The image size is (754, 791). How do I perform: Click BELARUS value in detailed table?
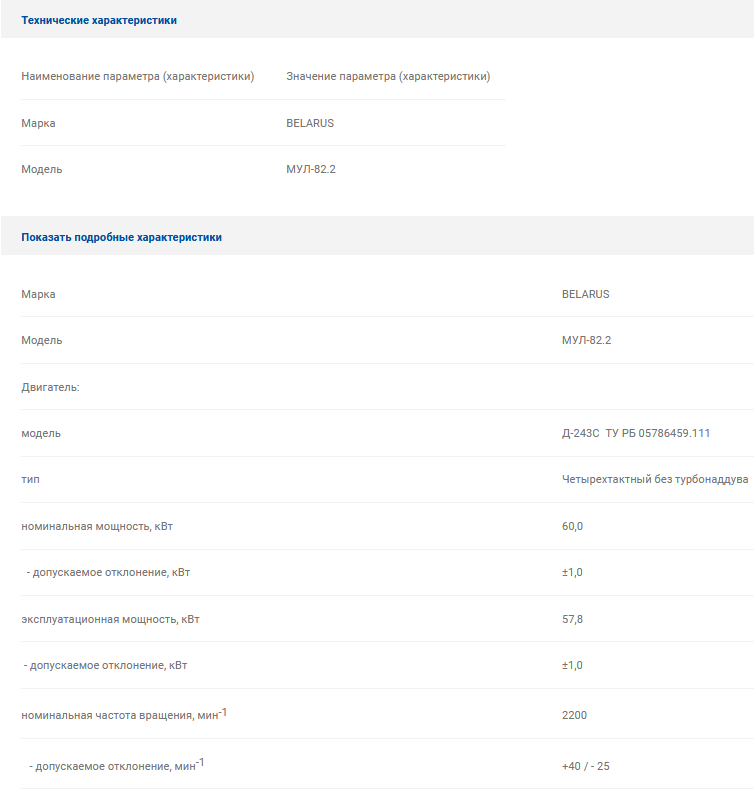tap(586, 294)
